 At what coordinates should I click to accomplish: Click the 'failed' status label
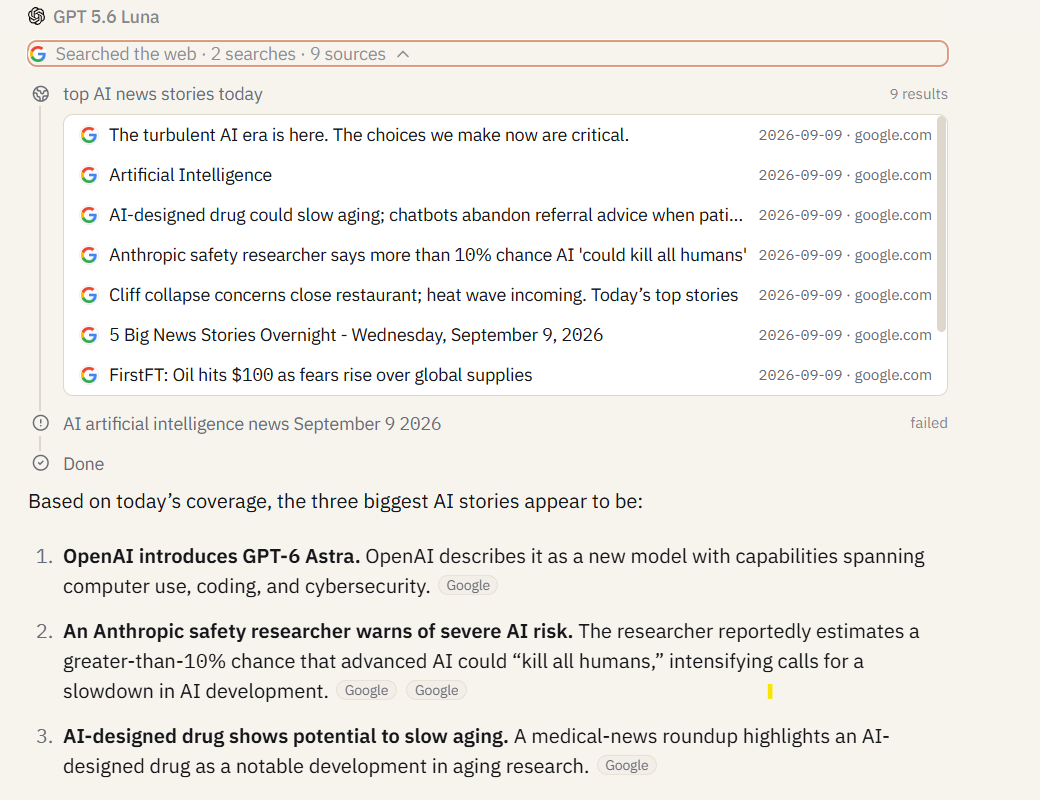(929, 423)
